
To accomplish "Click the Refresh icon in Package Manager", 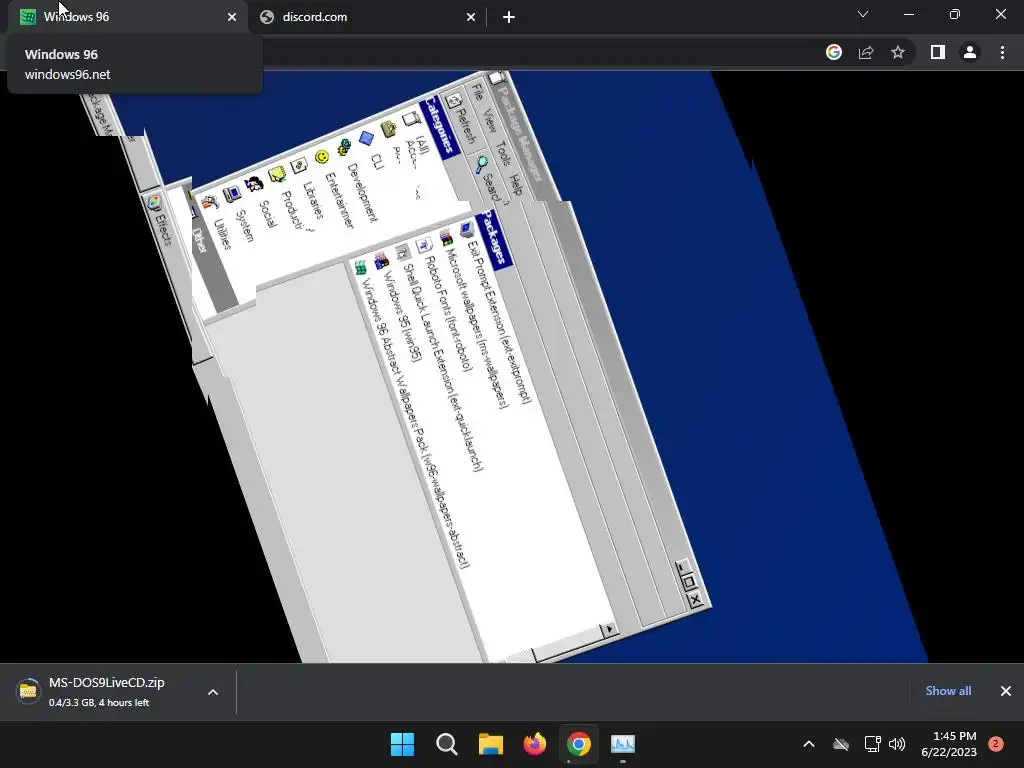I will coord(453,101).
